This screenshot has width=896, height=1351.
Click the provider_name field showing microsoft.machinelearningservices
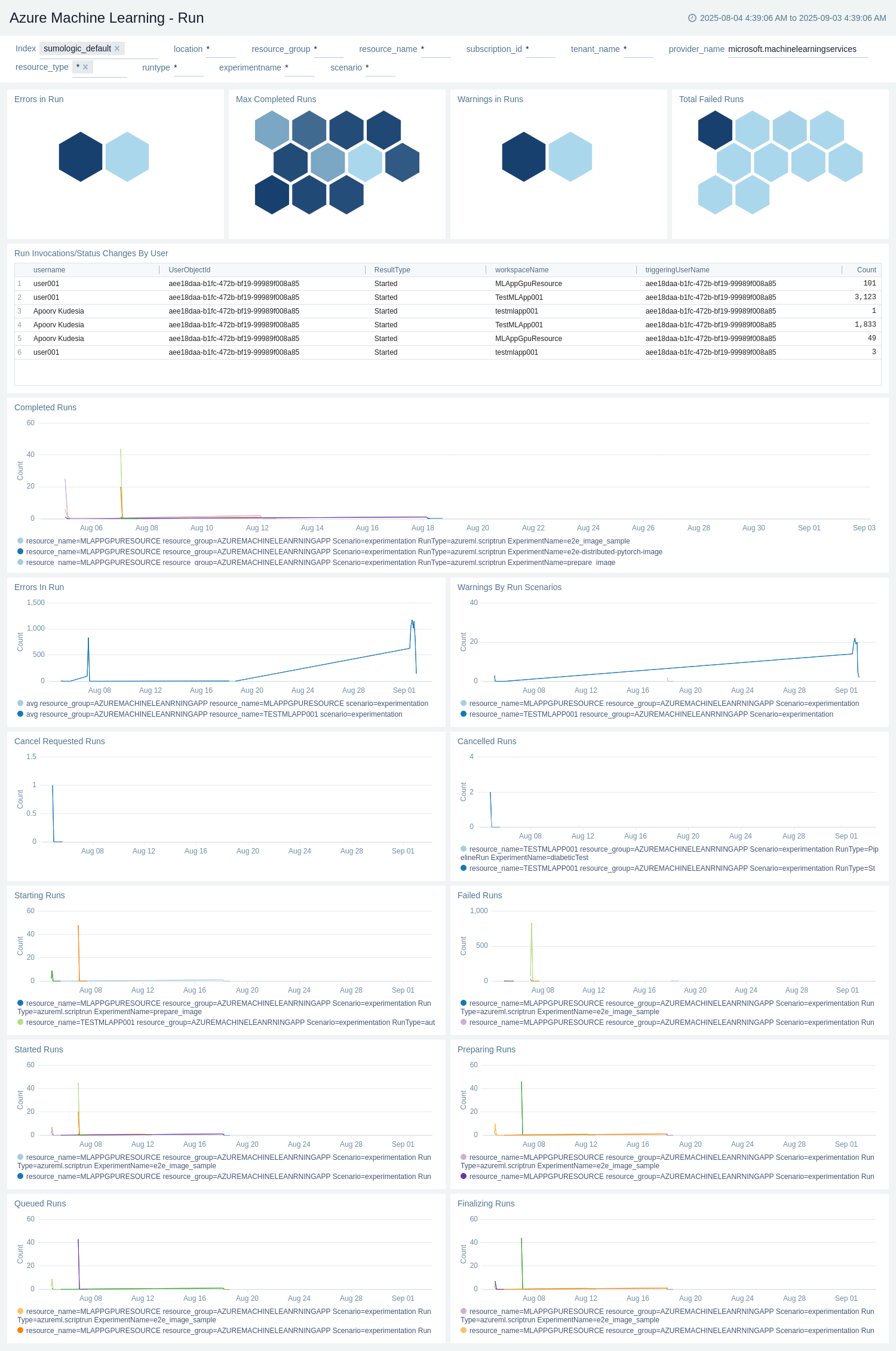tap(797, 50)
